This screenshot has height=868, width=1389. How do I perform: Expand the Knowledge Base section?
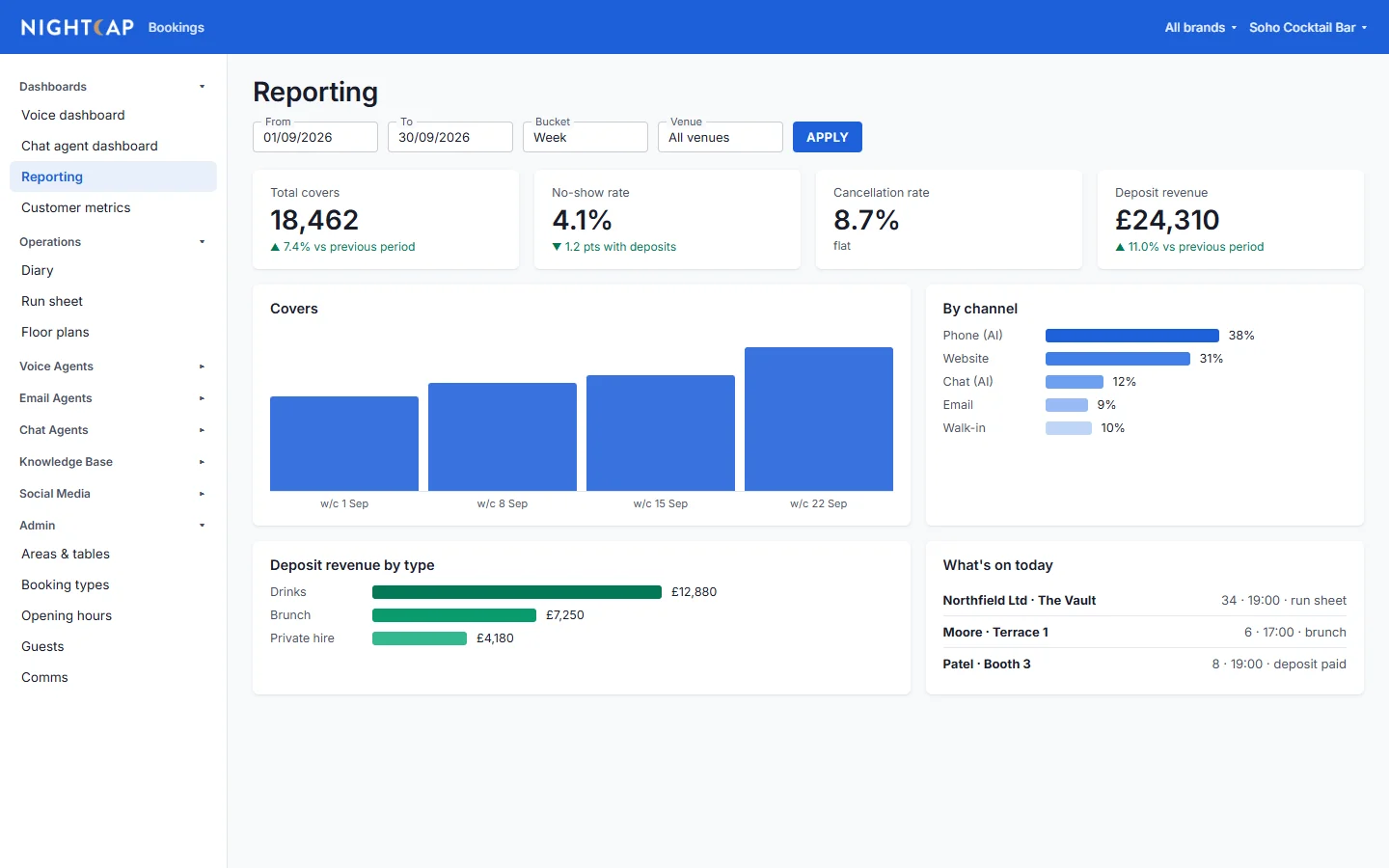[x=113, y=462]
